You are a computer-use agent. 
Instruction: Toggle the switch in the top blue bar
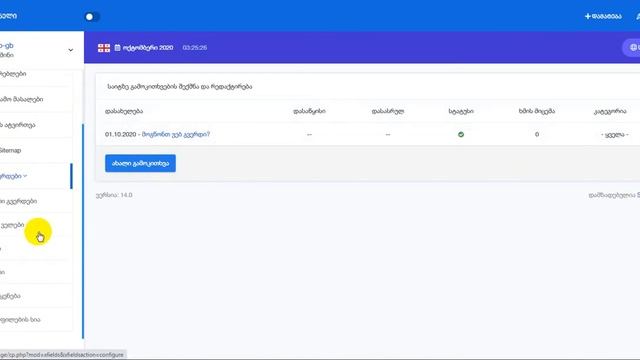tap(92, 17)
